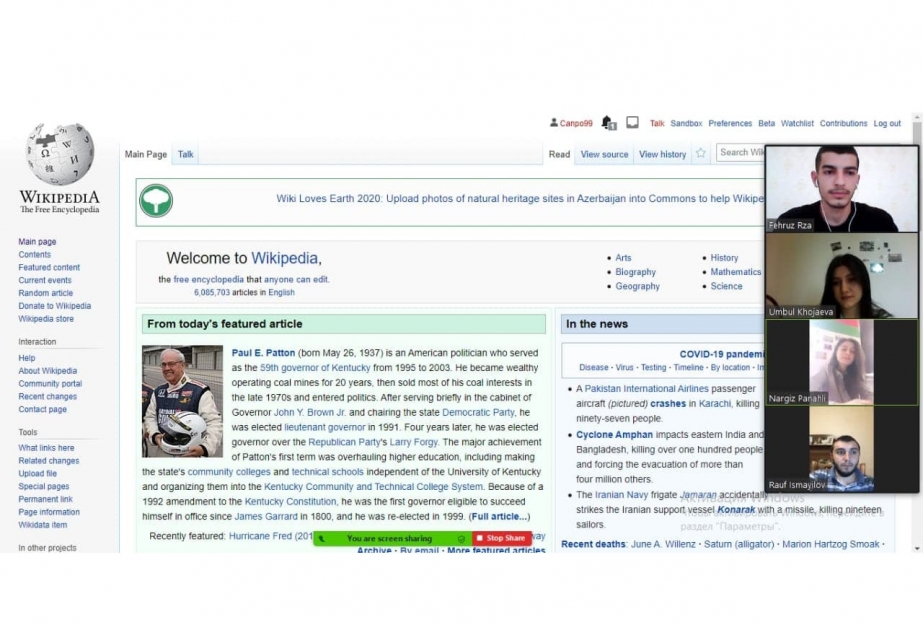Click the user icon beside Canpo99

553,122
